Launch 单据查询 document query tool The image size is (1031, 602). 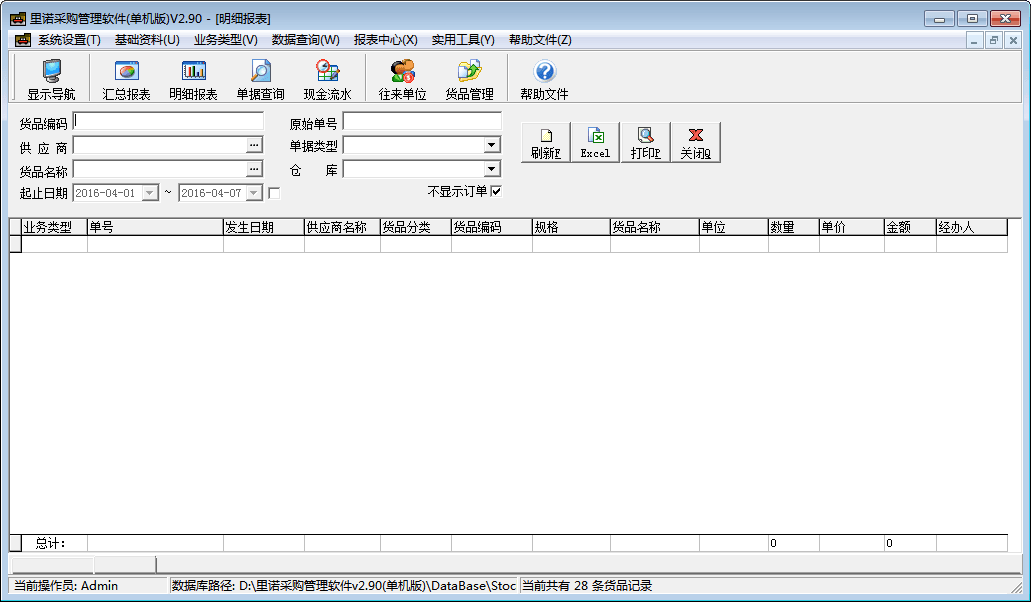260,79
